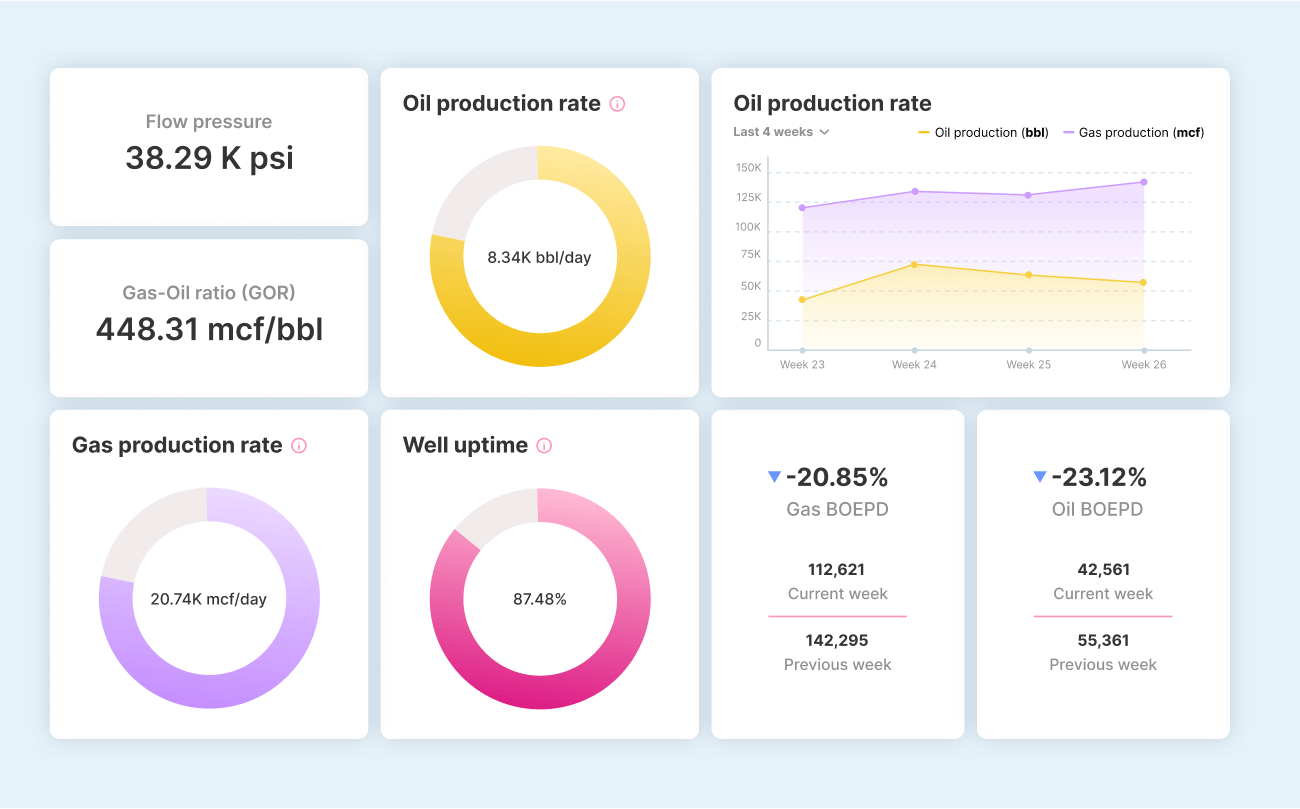1300x809 pixels.
Task: Click the Flow pressure metric card
Action: click(208, 146)
